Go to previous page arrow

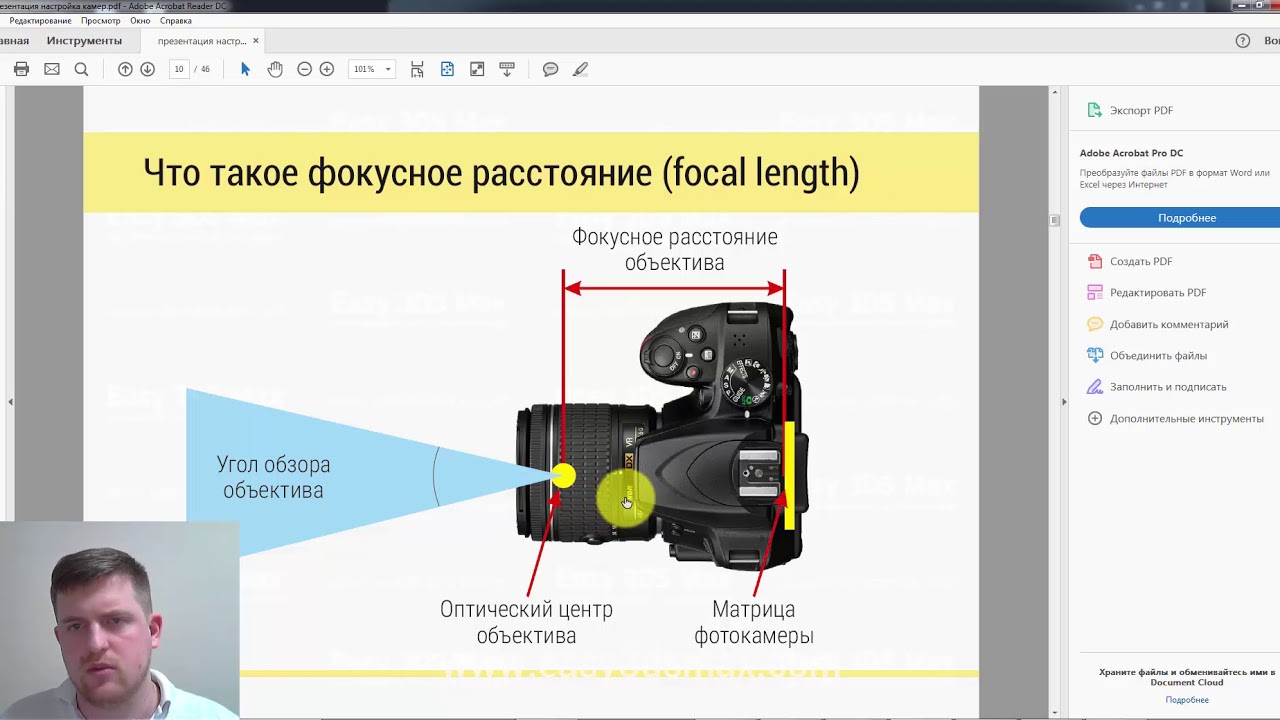(125, 69)
